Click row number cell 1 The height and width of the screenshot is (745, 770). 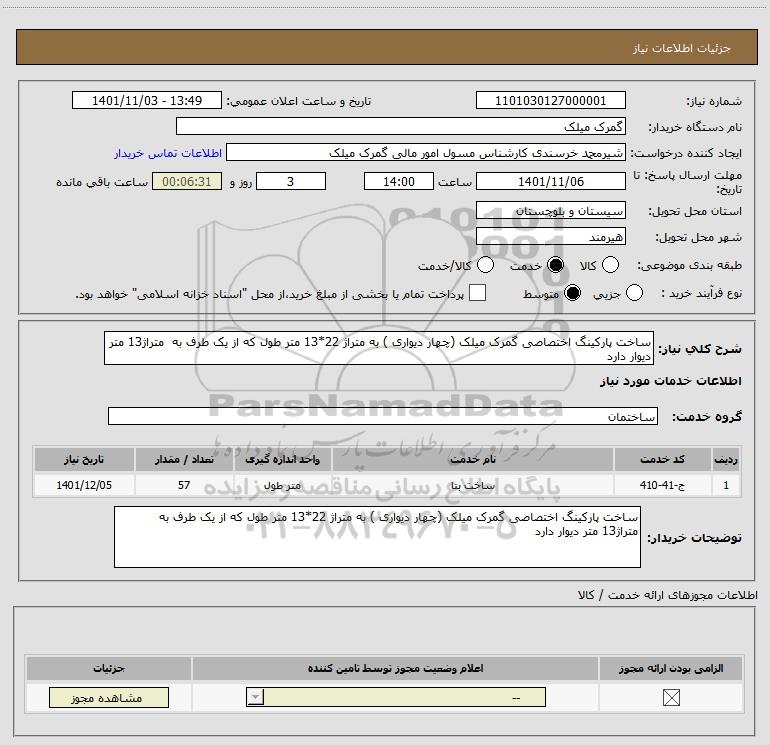click(726, 485)
